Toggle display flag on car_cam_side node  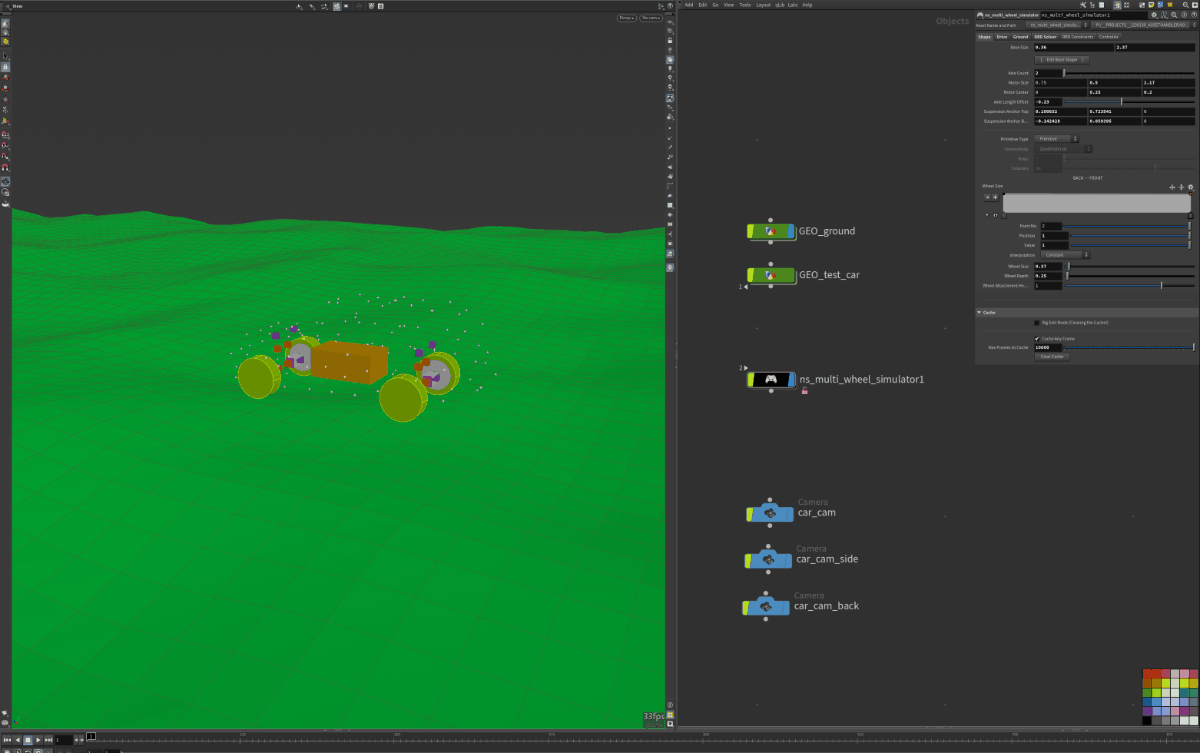click(789, 560)
